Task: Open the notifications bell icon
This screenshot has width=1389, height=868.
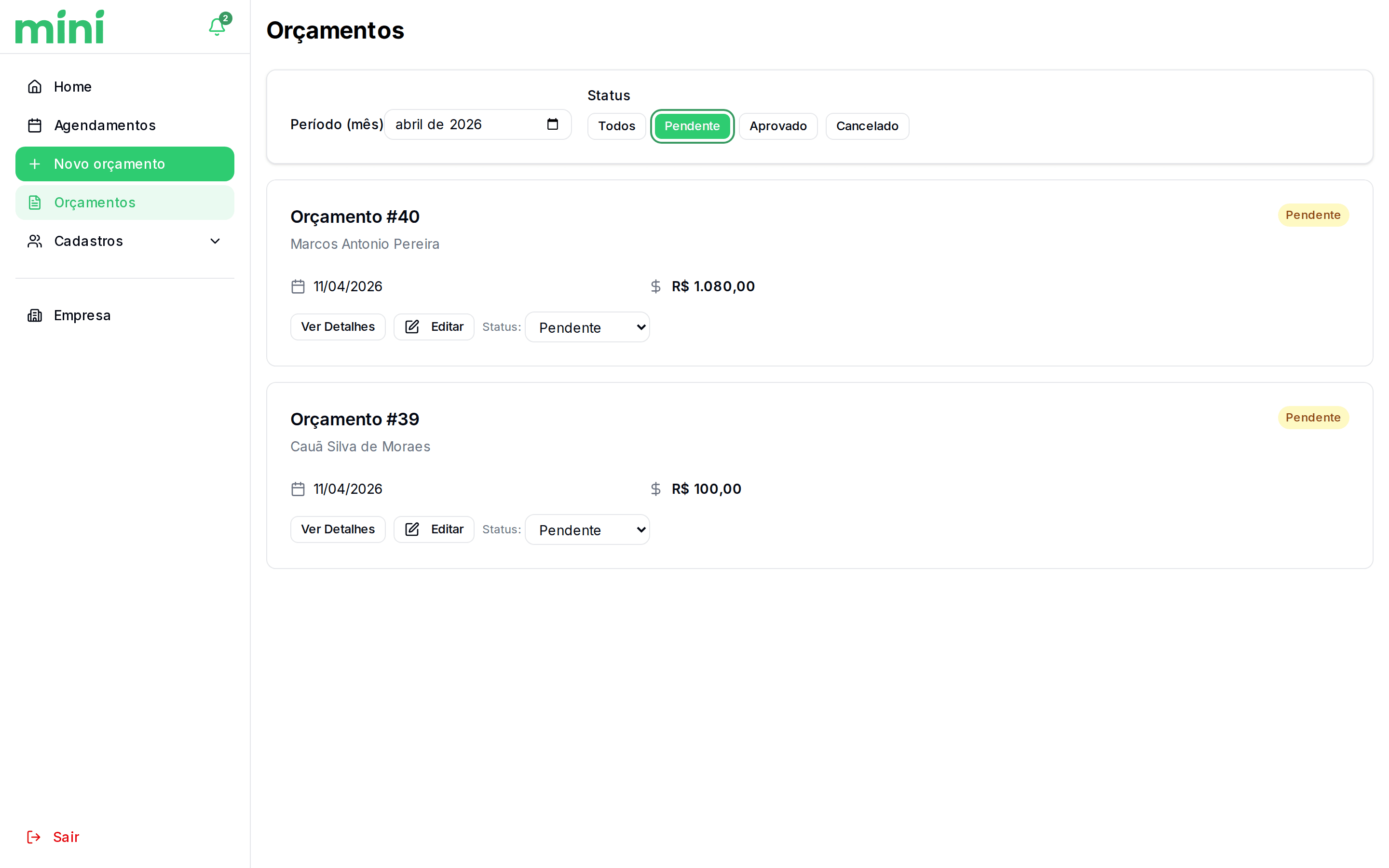Action: [217, 27]
